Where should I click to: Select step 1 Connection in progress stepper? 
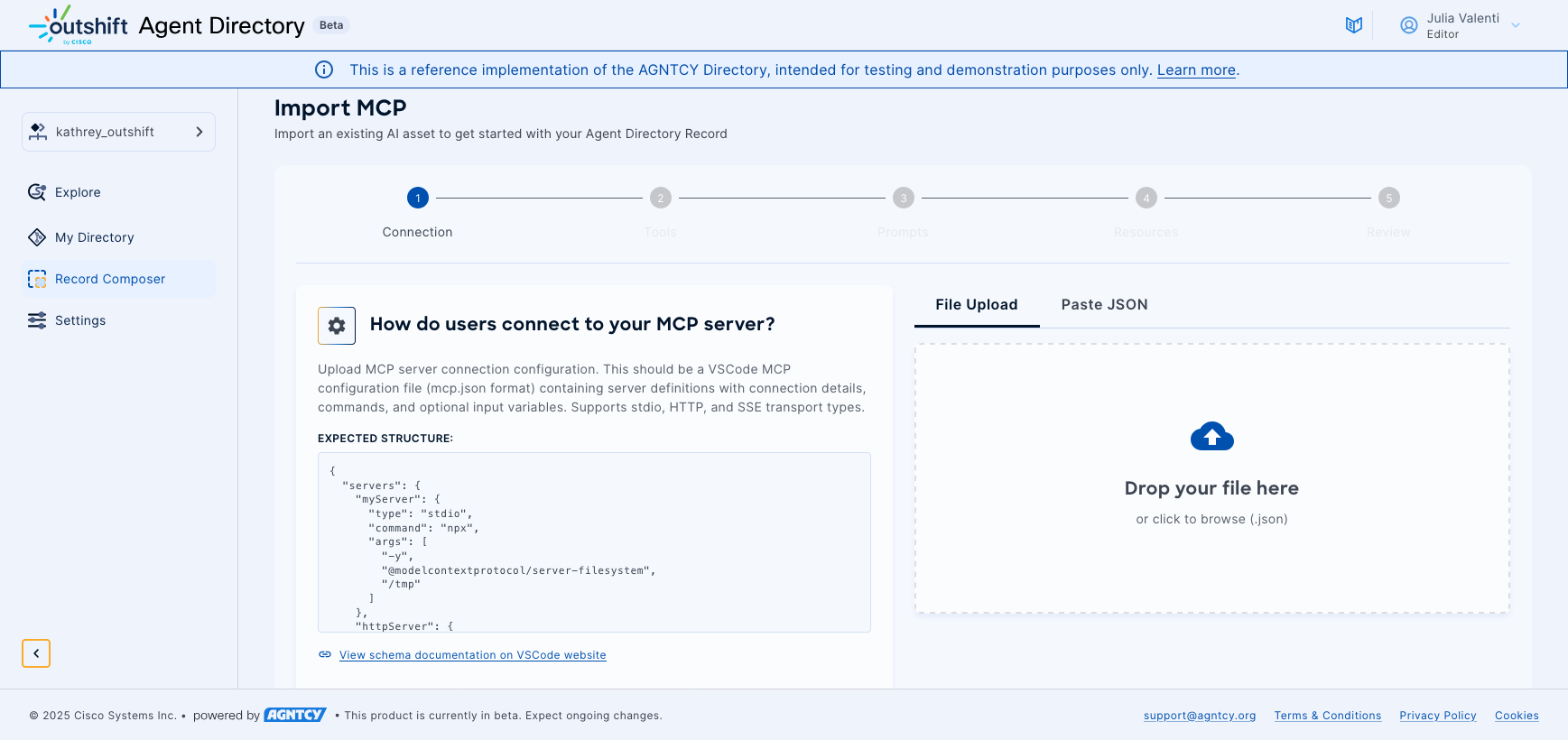pos(418,198)
